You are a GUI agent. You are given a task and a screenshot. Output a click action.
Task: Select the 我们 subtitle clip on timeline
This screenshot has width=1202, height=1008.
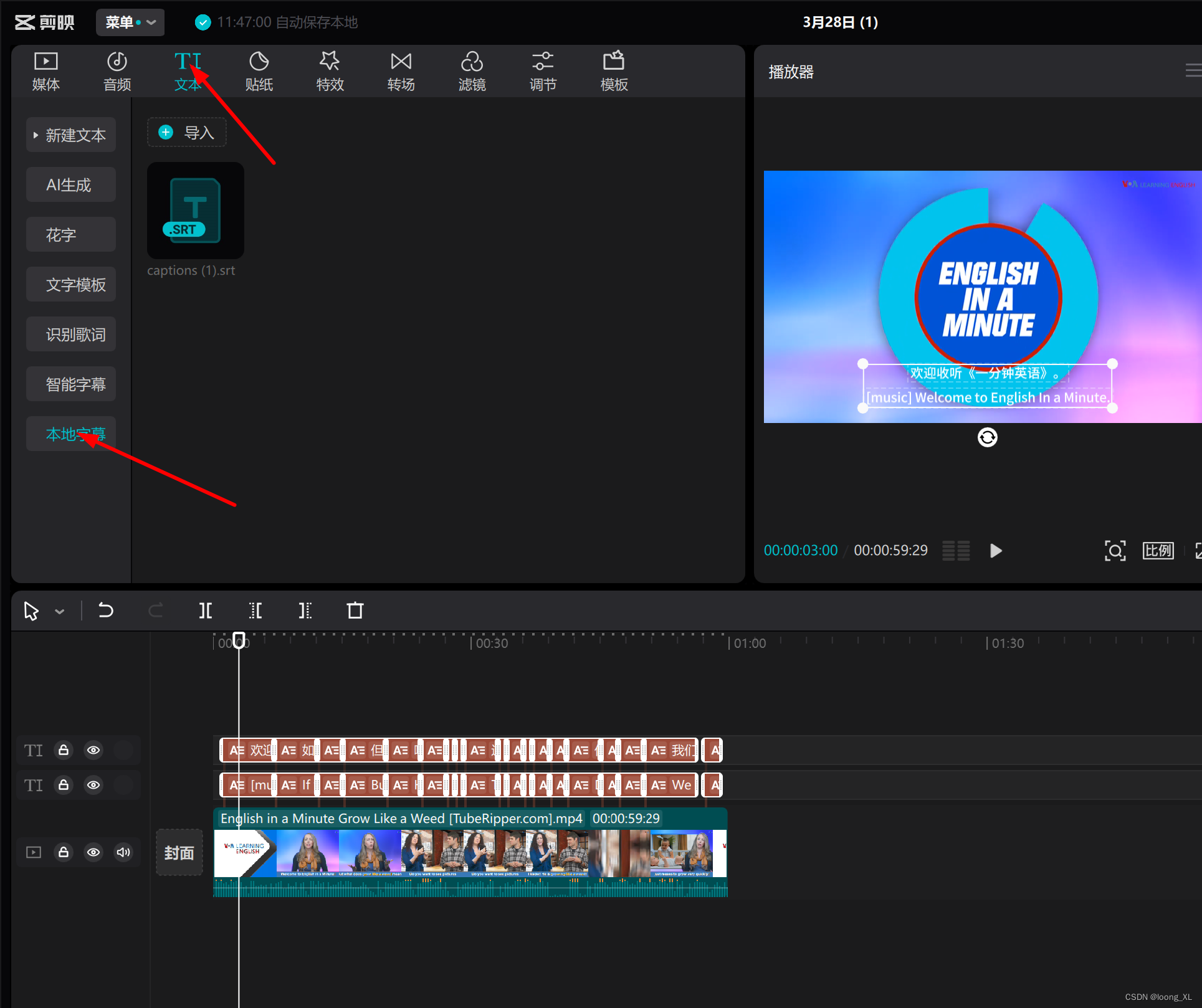pos(671,750)
